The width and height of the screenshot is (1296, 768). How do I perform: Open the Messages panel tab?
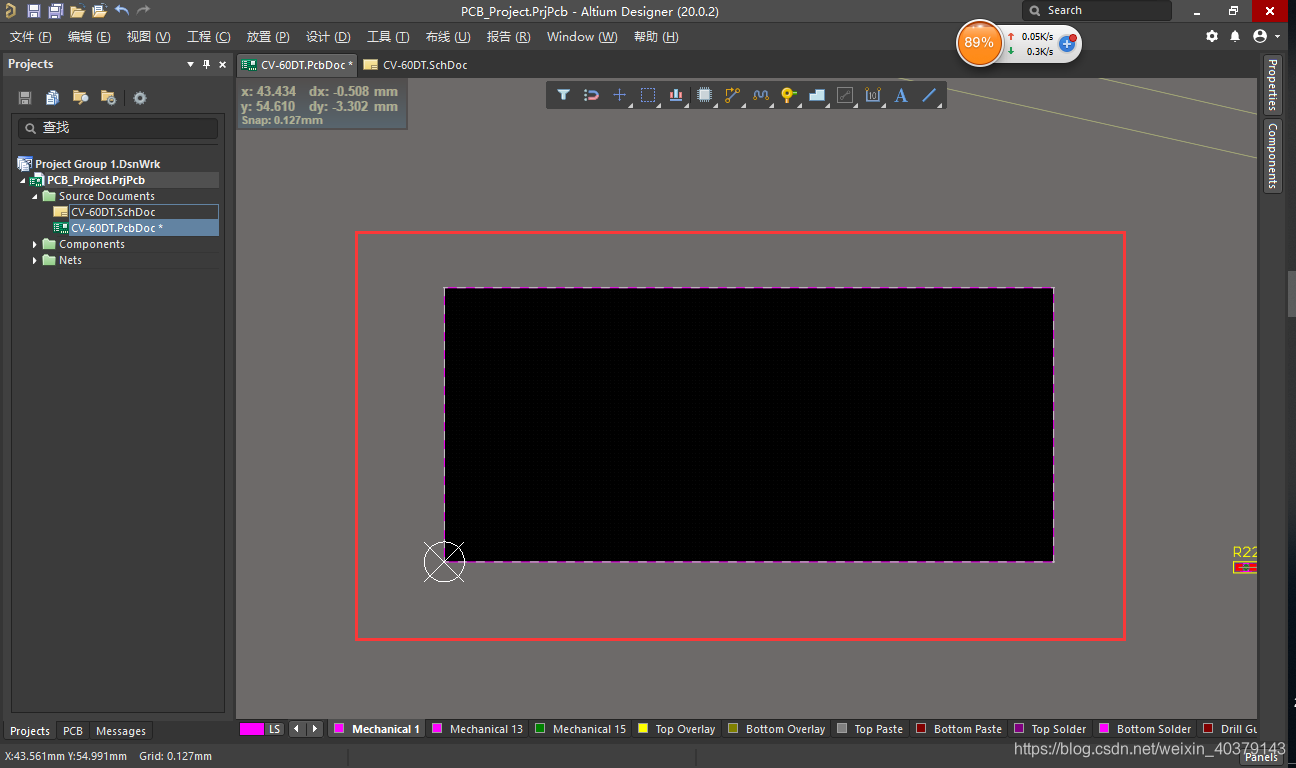[121, 731]
